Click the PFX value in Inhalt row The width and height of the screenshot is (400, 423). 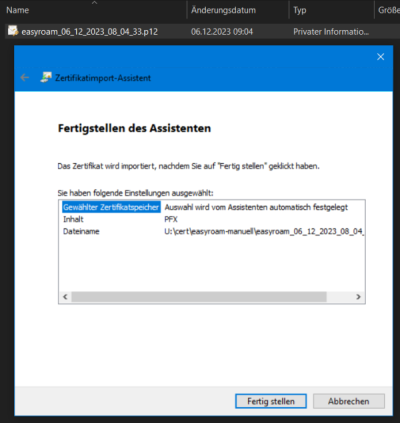coord(171,219)
